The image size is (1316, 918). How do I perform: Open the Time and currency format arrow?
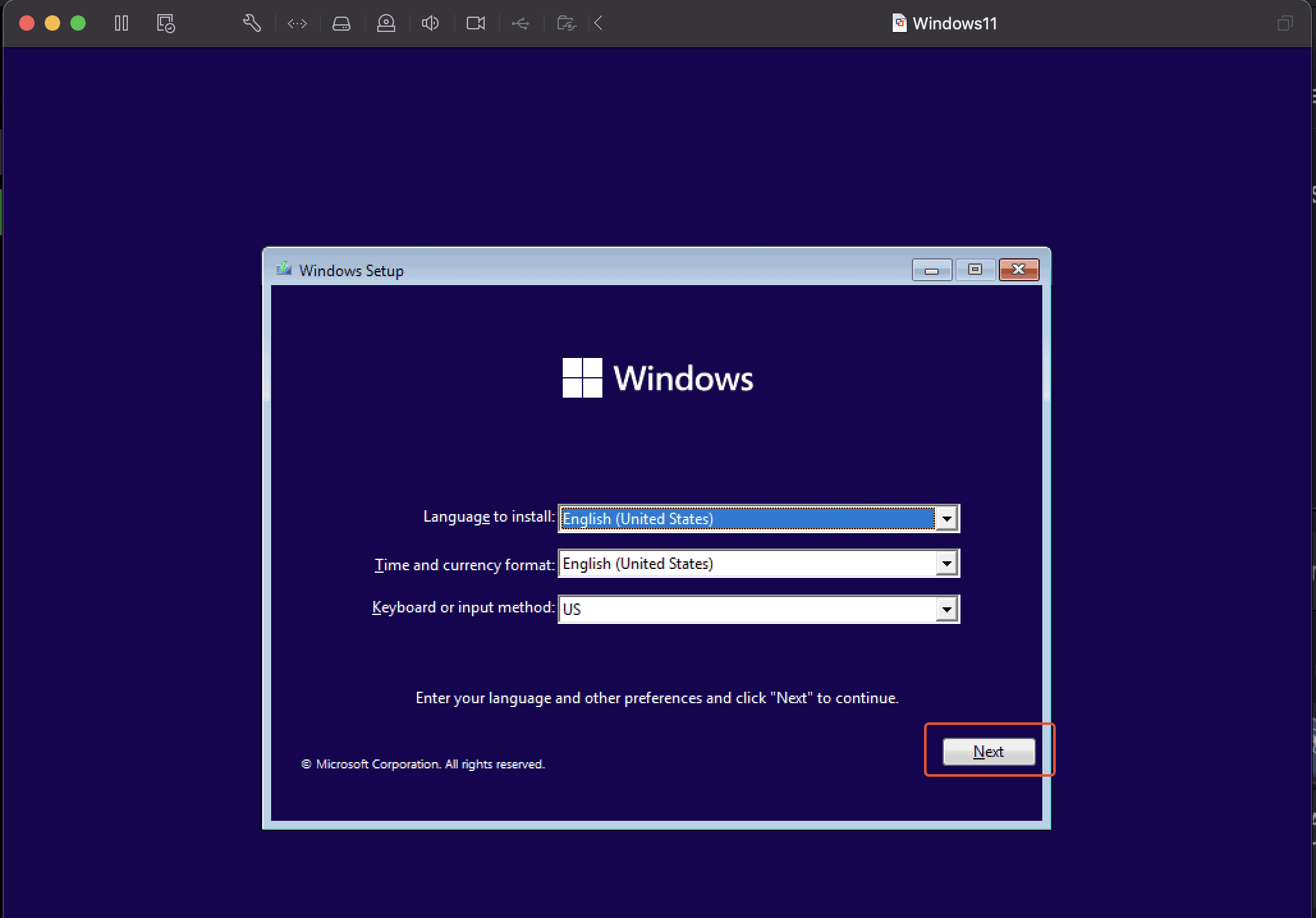pyautogui.click(x=946, y=564)
